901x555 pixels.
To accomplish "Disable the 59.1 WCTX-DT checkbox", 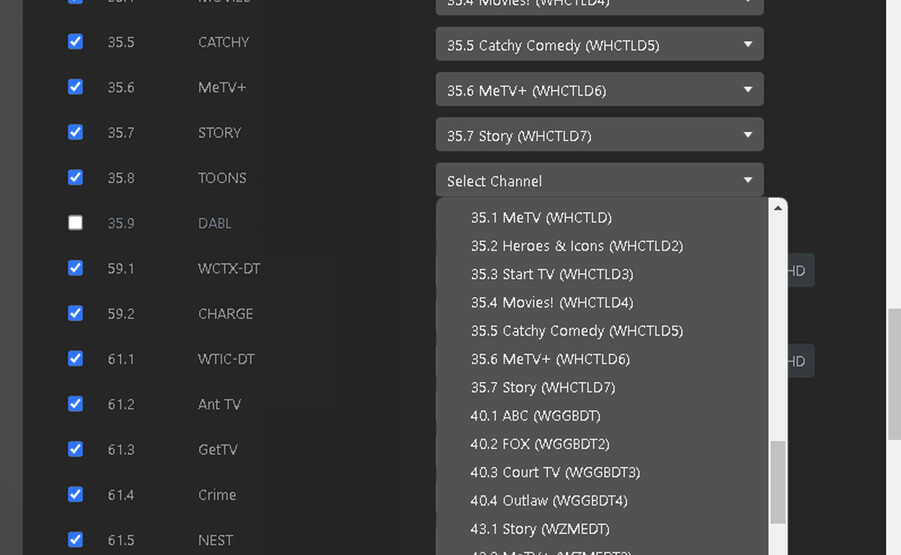I will click(75, 268).
